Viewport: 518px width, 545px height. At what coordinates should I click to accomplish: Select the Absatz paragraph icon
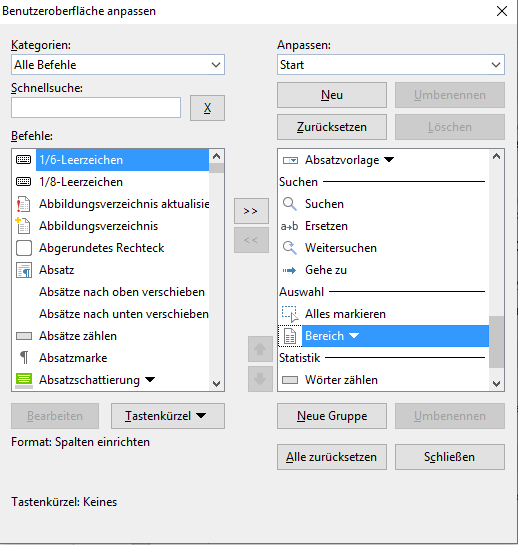[x=24, y=270]
